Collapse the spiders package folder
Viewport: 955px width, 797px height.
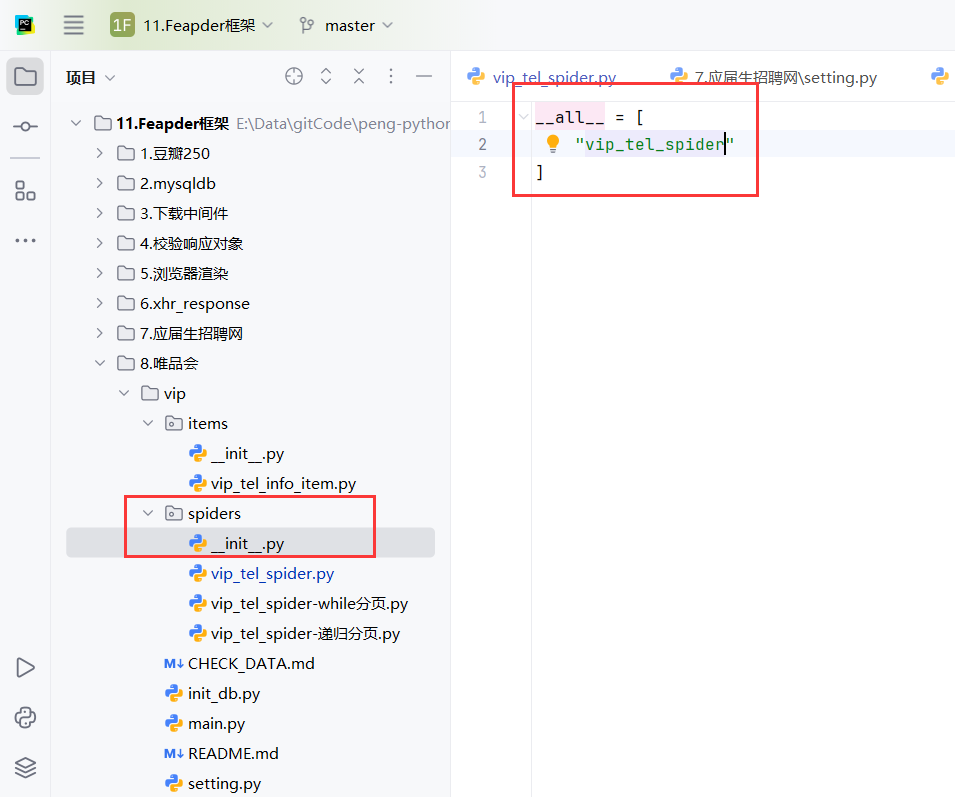tap(148, 513)
